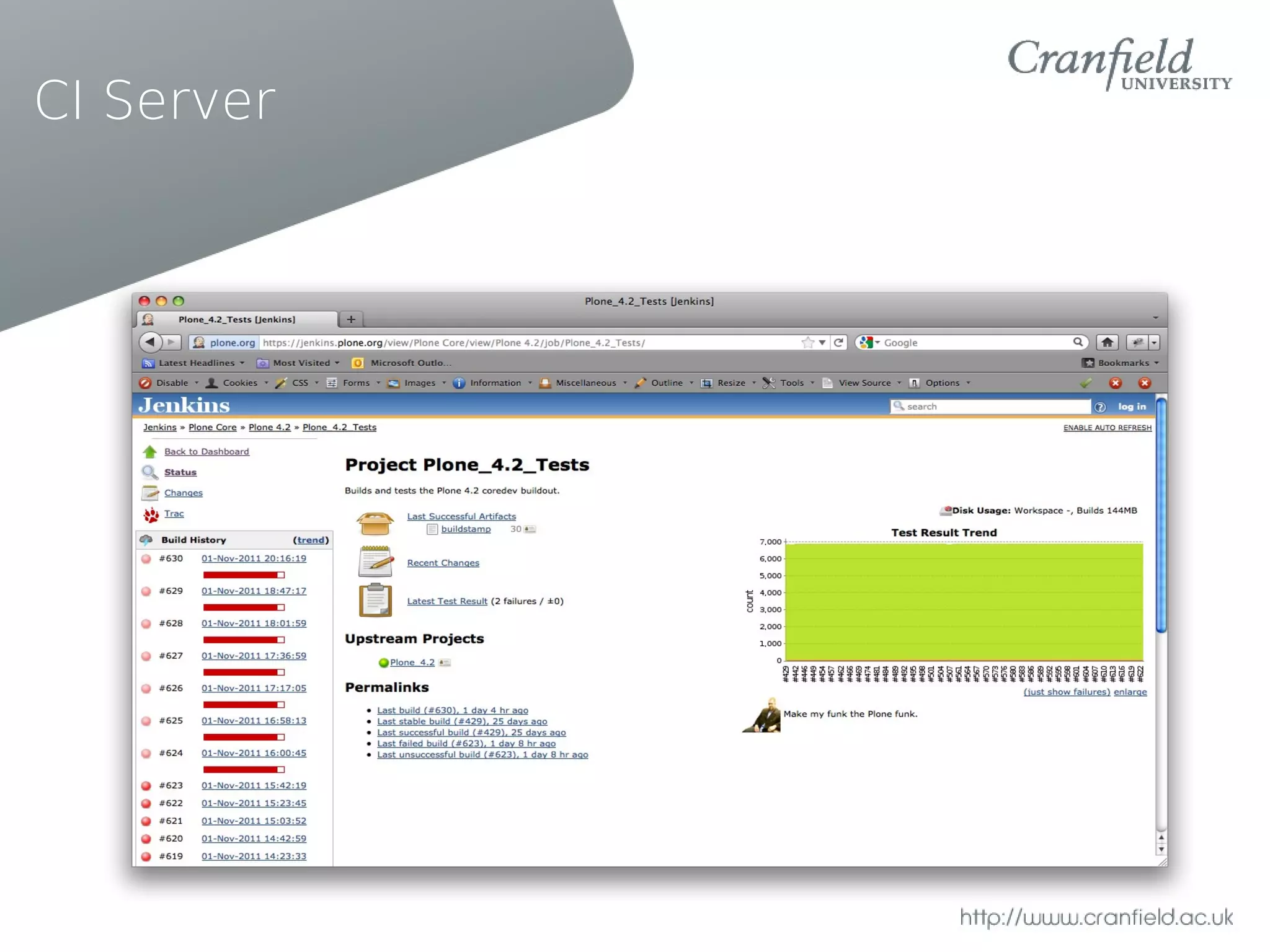Viewport: 1270px width, 952px height.
Task: Open the Resize menu in developer toolbar
Action: tap(729, 383)
